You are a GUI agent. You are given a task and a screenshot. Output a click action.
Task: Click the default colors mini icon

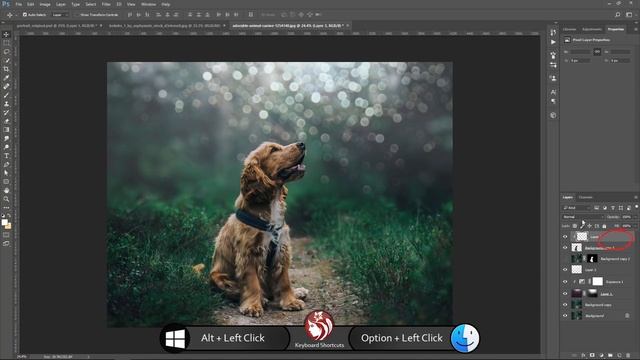tap(3, 215)
